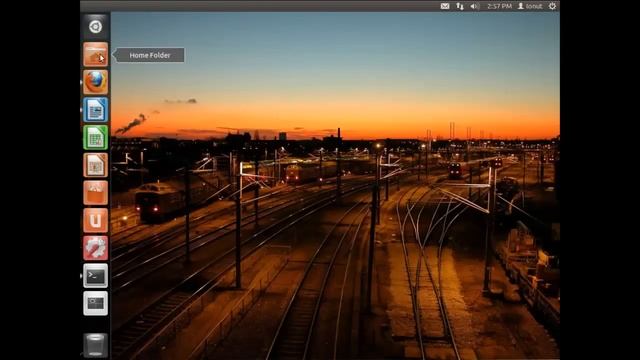
Task: Click the 2:57 PM clock
Action: coord(499,6)
